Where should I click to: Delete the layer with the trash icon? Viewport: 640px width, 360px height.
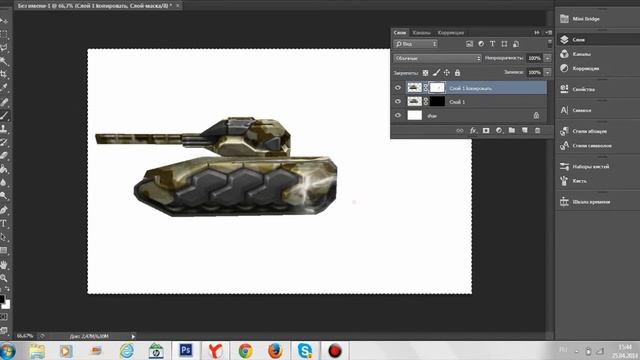pyautogui.click(x=538, y=131)
